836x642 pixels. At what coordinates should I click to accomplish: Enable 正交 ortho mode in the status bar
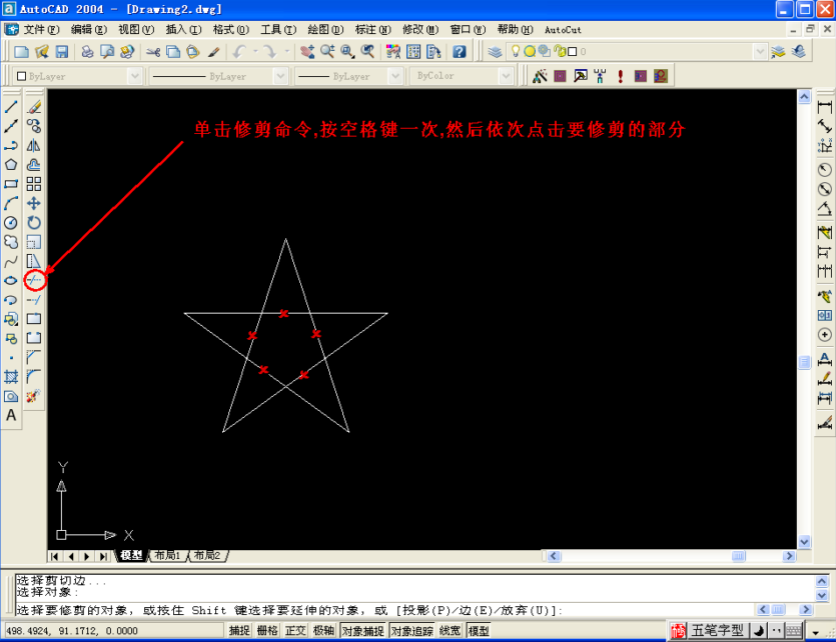[x=297, y=629]
